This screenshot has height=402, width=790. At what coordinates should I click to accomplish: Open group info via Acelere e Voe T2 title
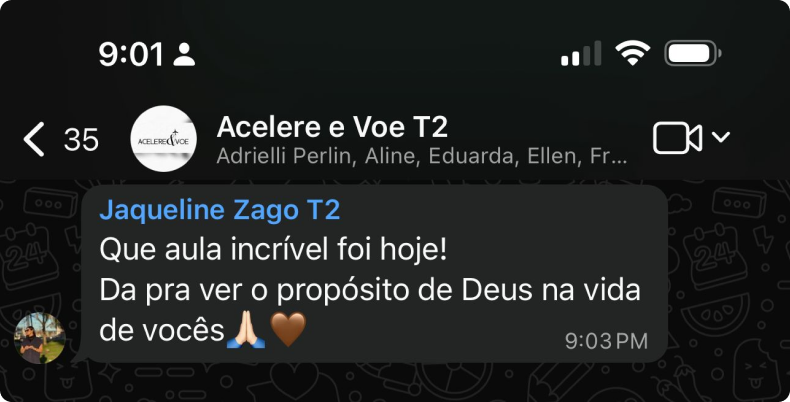332,126
